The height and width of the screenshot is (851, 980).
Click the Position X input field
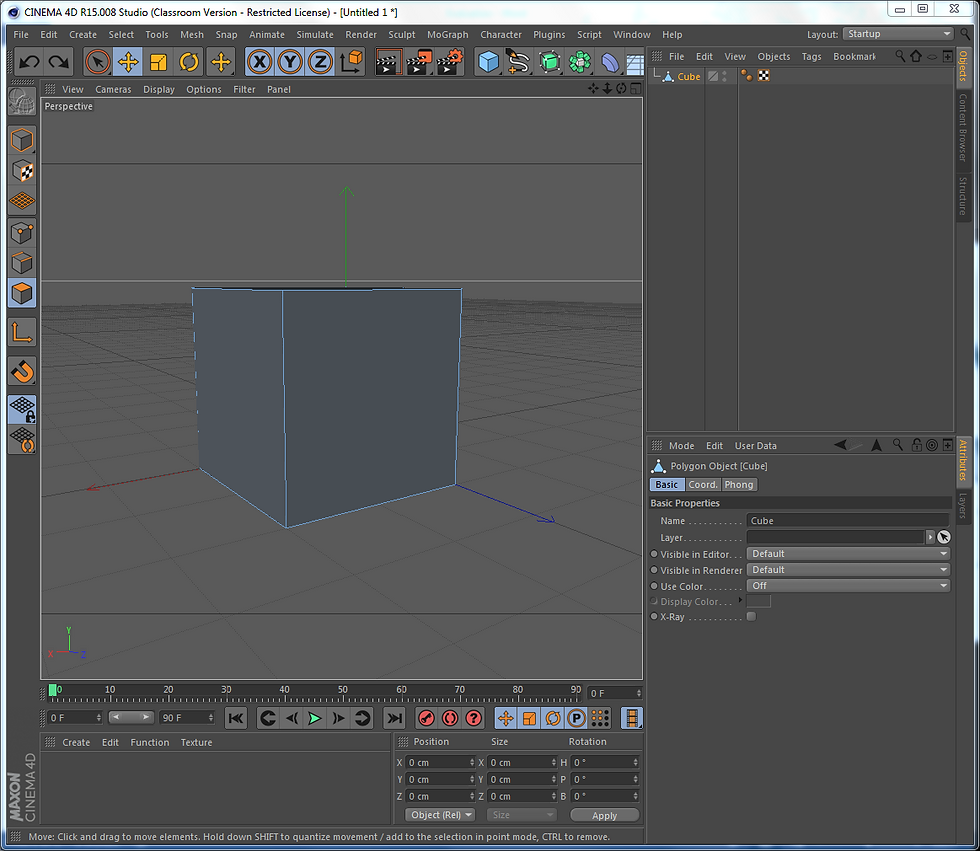click(x=440, y=762)
